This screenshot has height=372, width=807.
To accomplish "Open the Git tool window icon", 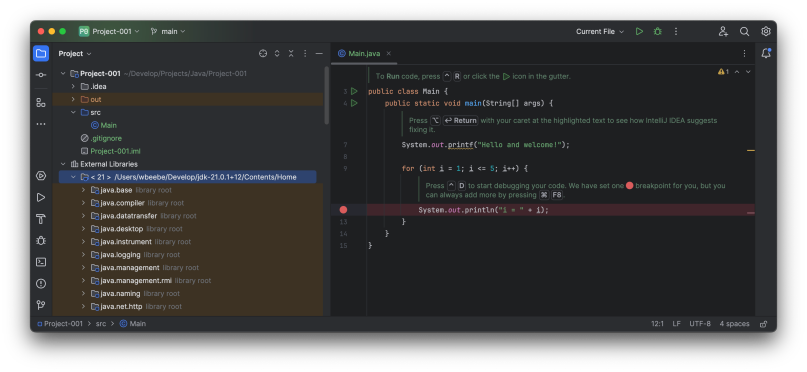I will pyautogui.click(x=41, y=305).
